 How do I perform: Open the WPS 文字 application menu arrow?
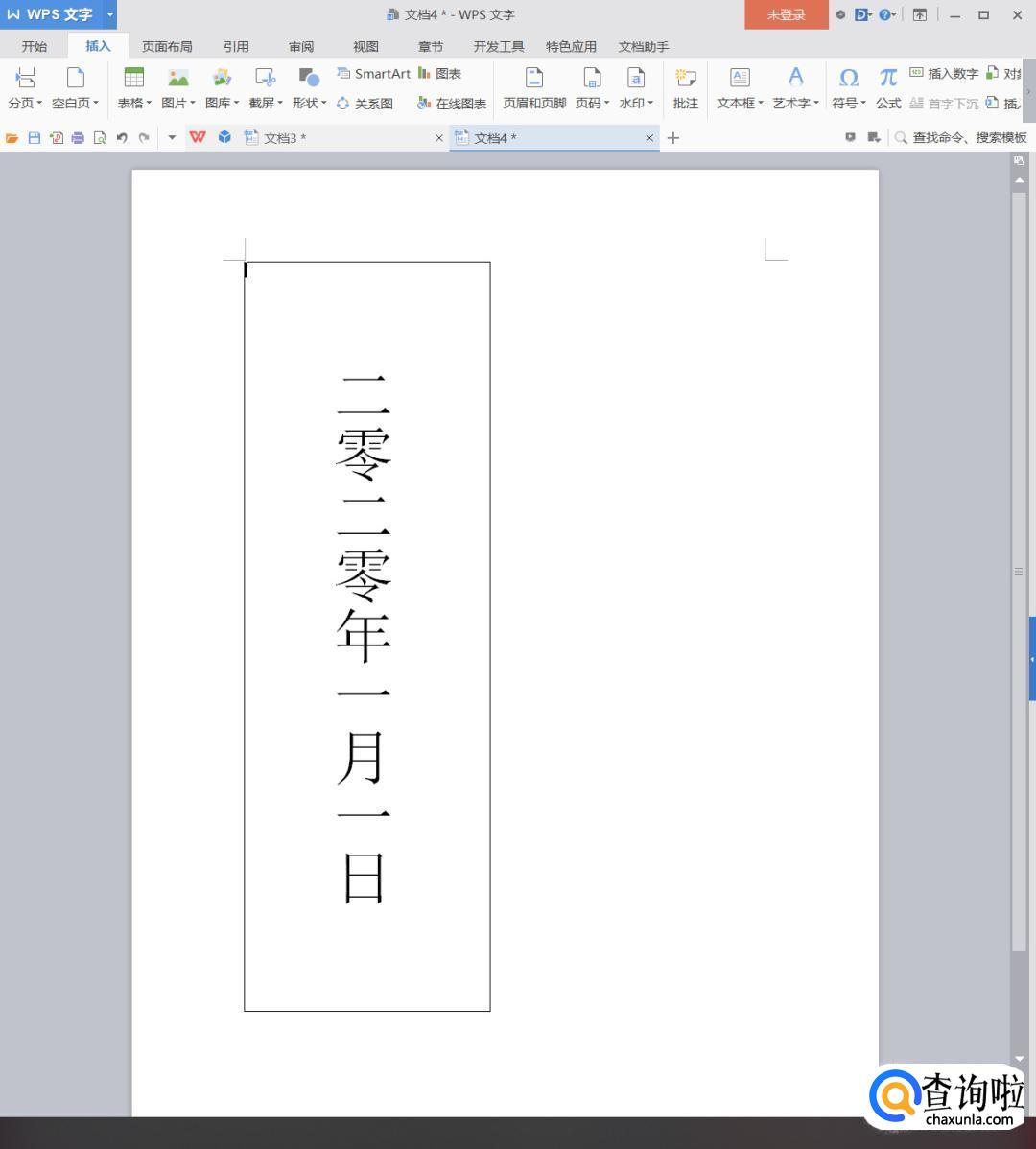(110, 14)
